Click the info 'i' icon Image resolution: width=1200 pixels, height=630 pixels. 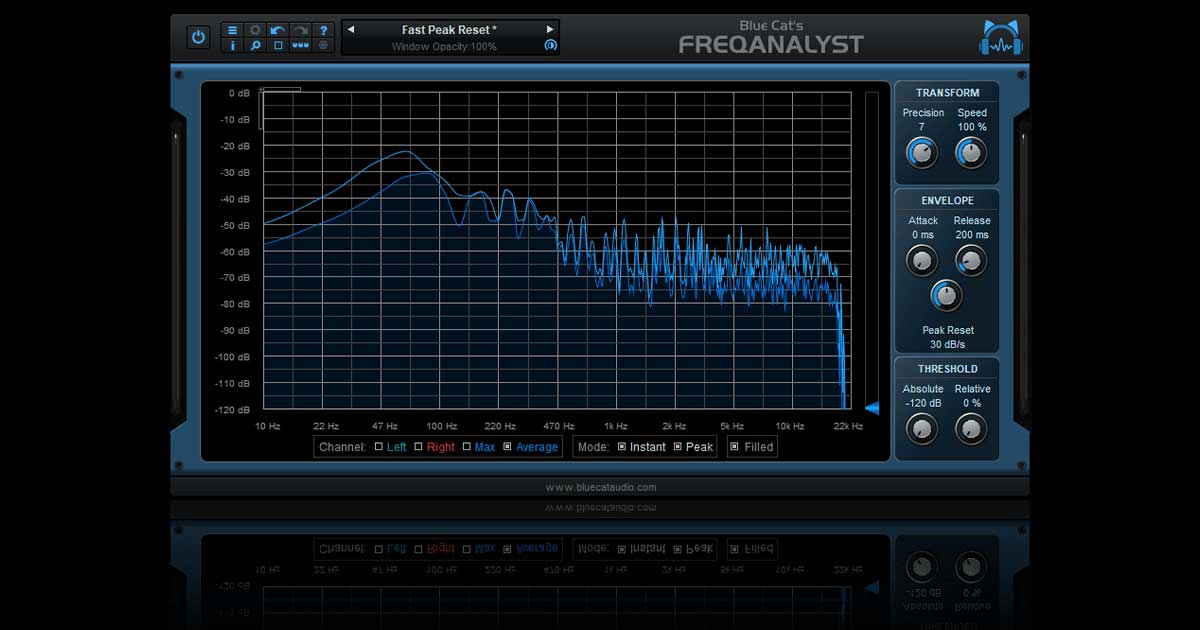point(233,45)
